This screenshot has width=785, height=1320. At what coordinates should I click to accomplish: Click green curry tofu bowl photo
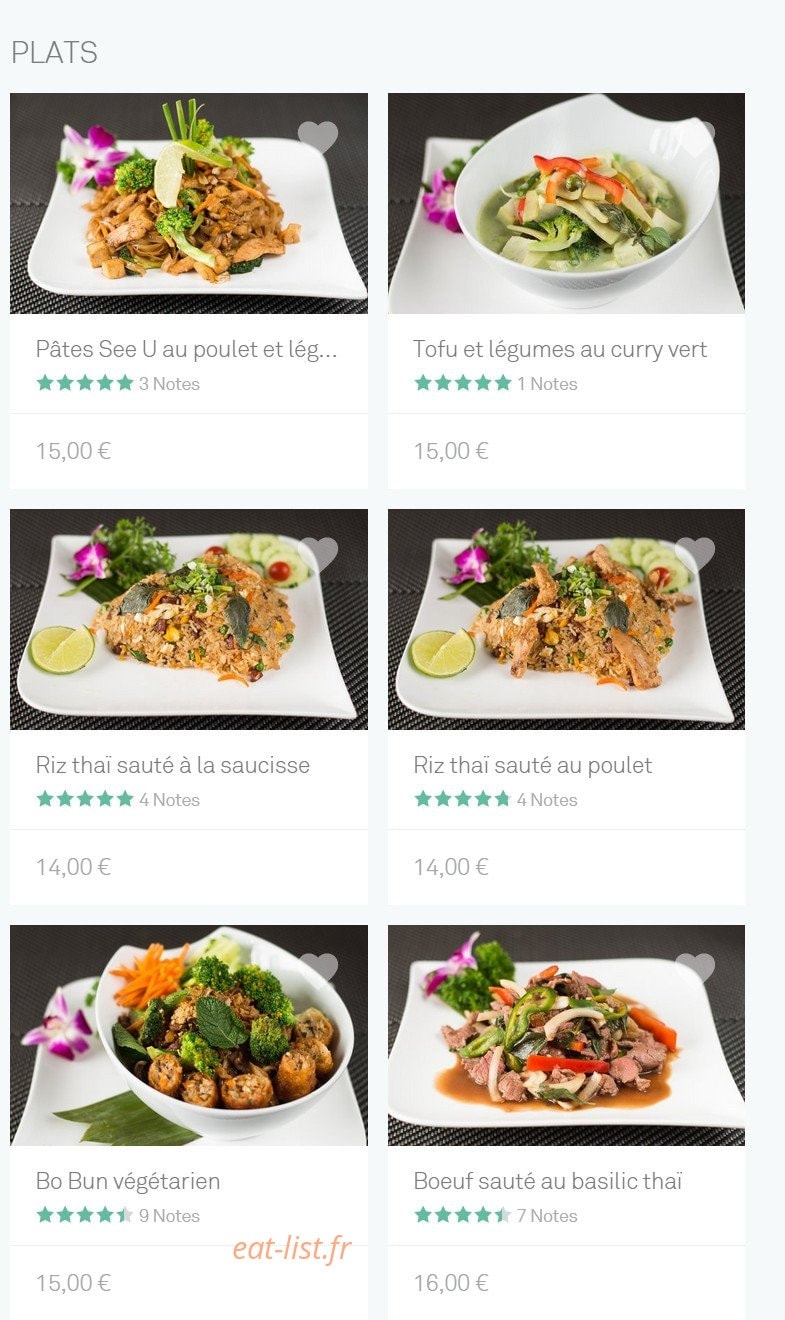tap(566, 203)
